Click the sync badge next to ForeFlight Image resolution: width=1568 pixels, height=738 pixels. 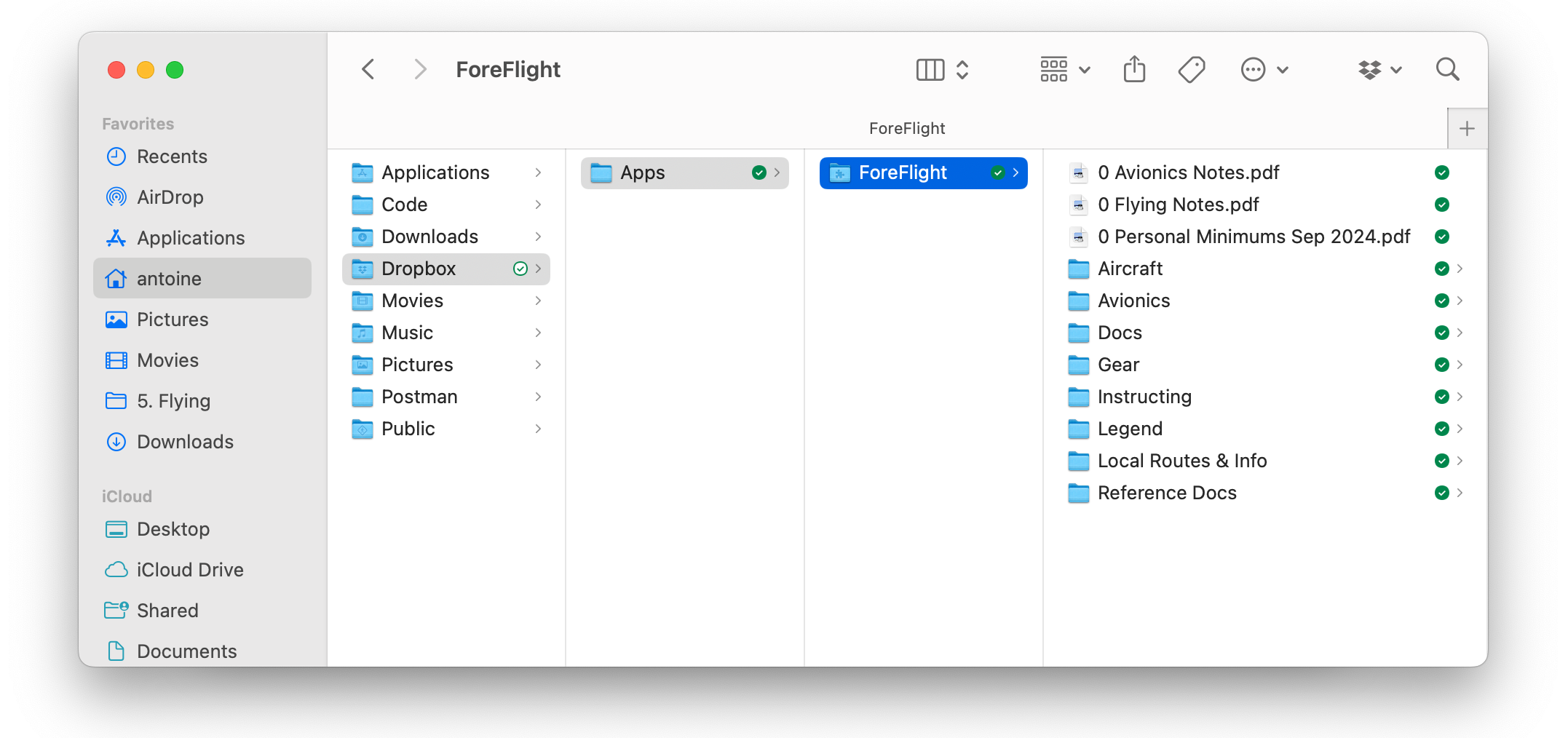997,172
